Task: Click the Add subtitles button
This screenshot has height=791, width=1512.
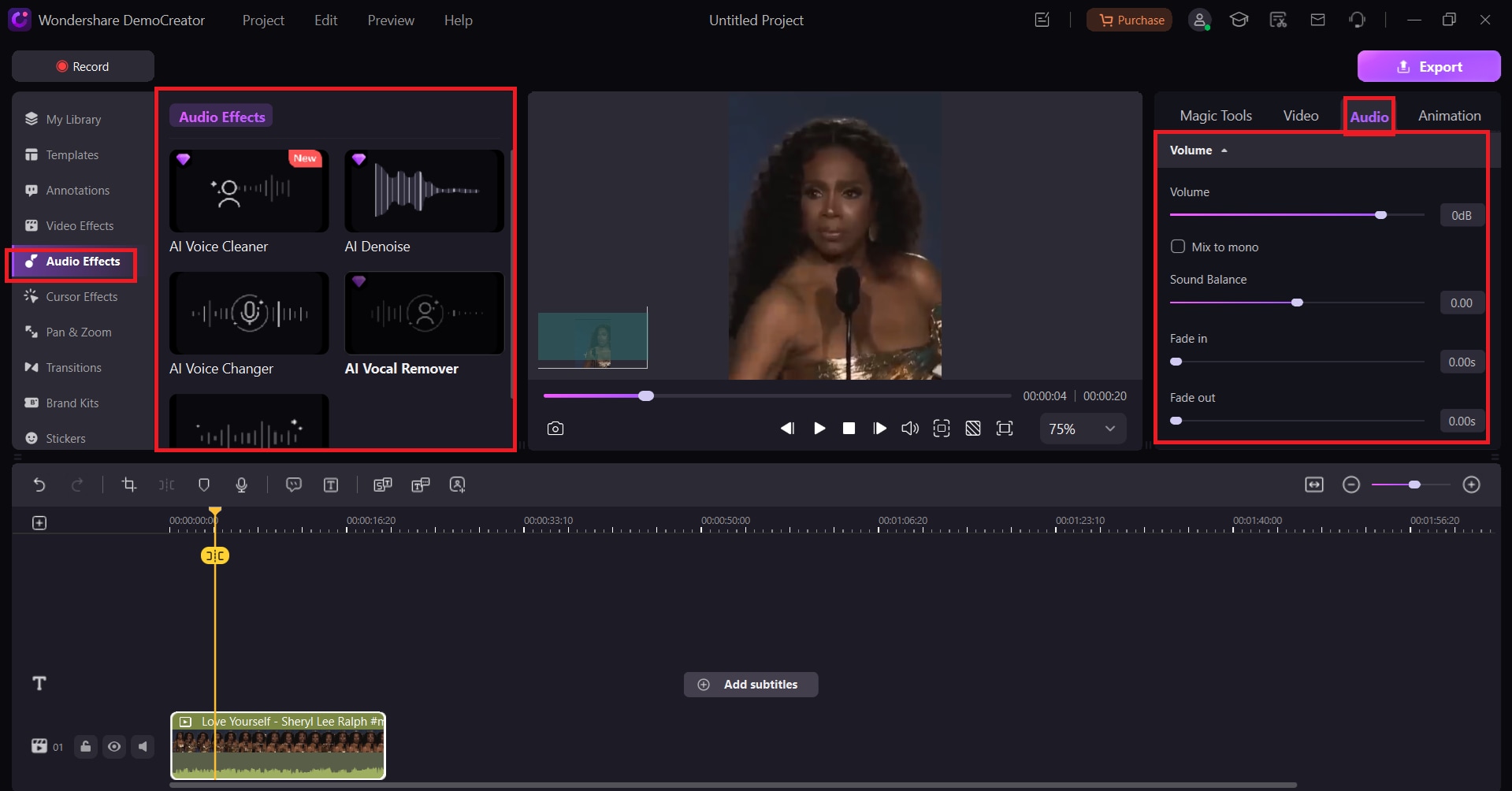Action: pyautogui.click(x=751, y=685)
